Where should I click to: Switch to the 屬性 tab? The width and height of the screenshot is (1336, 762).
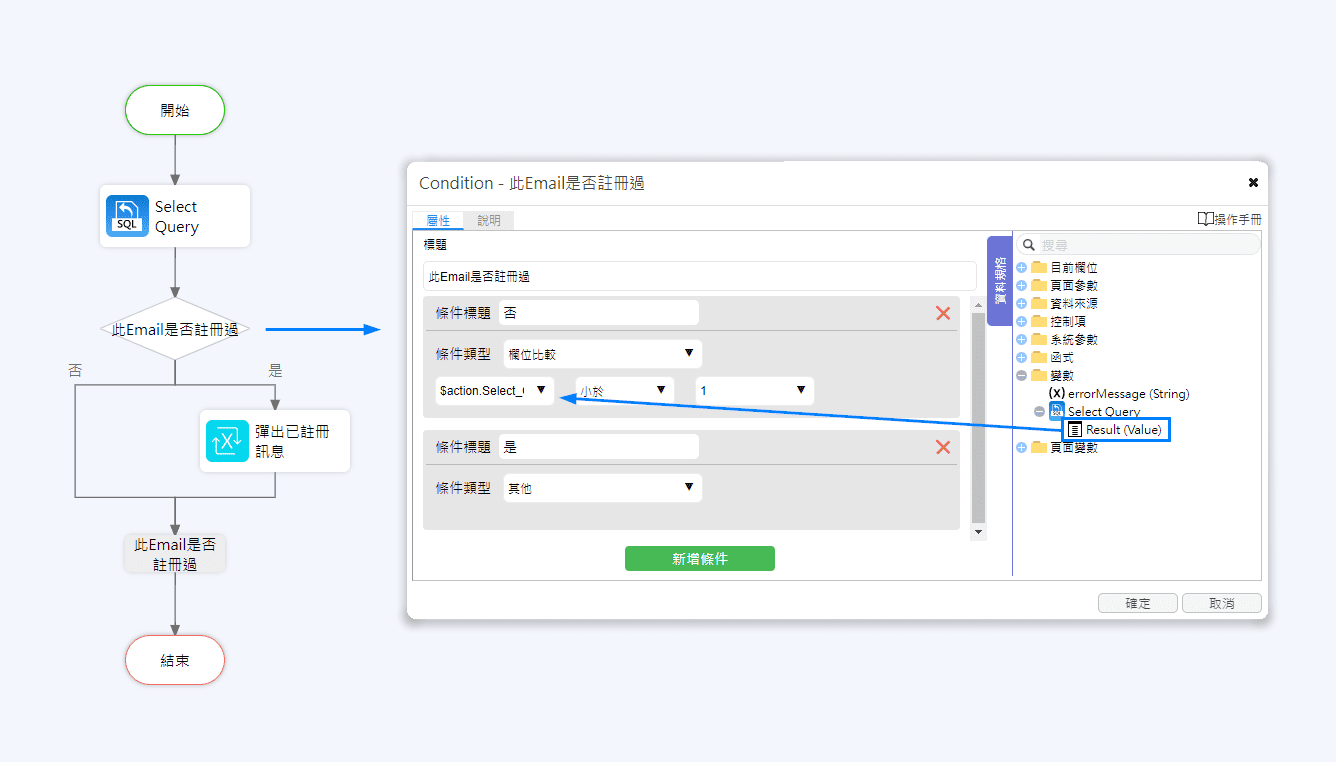tap(438, 221)
